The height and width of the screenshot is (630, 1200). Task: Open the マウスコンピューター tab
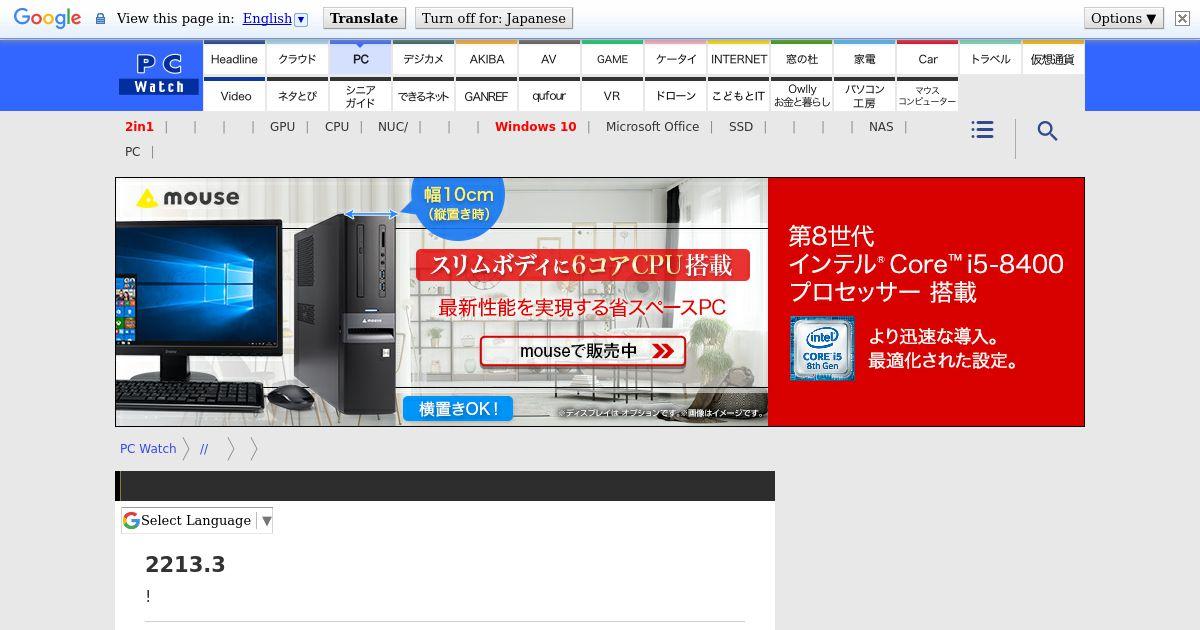[927, 95]
